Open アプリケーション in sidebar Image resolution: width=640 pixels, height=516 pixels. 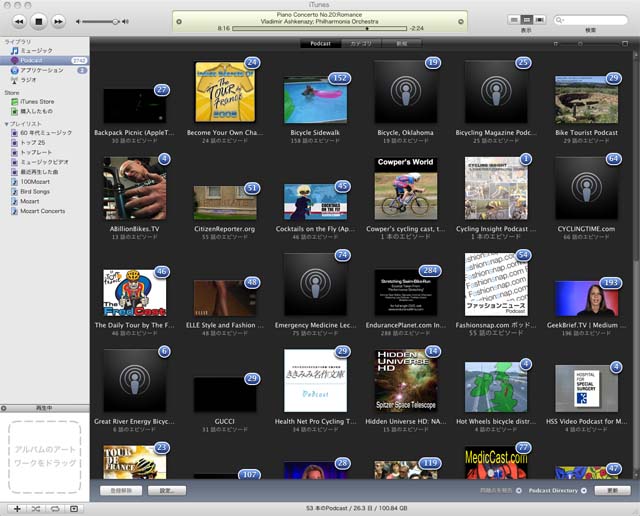click(x=45, y=70)
